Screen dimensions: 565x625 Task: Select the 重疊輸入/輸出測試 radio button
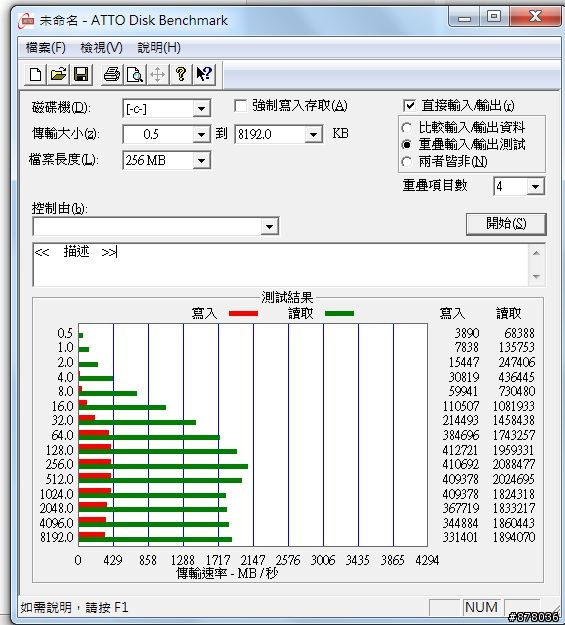point(406,144)
